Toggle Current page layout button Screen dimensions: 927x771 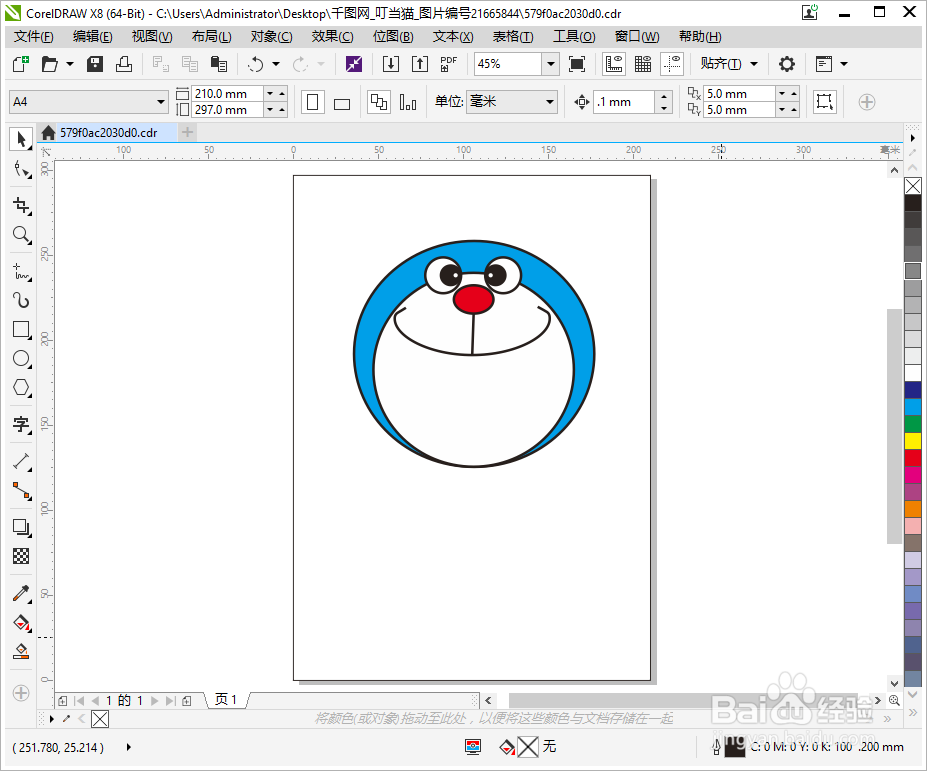pos(408,102)
